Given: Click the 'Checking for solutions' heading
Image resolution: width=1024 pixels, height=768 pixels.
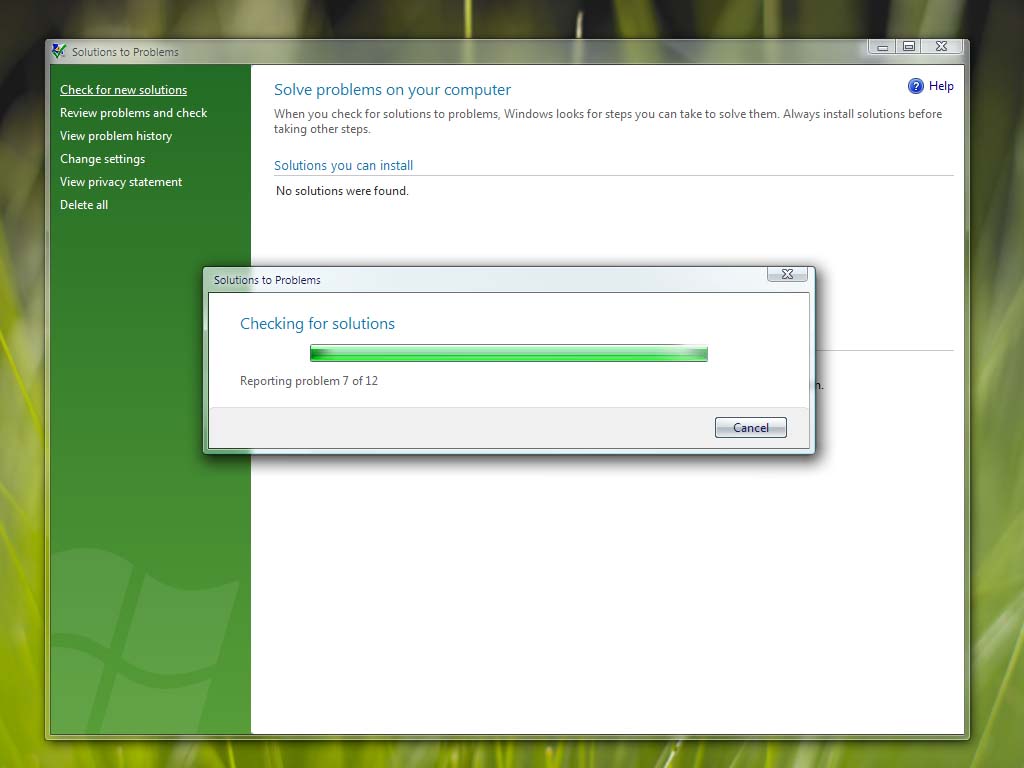Looking at the screenshot, I should pos(317,323).
